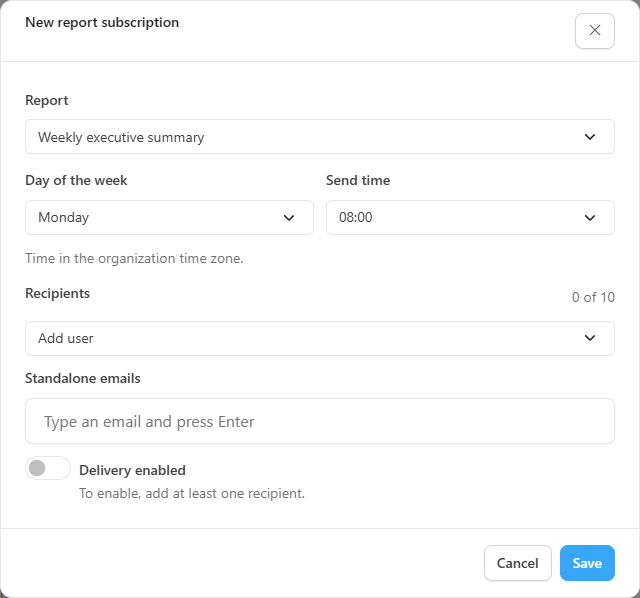Click 'Time in the organization time zone.' hint
The image size is (640, 598).
tap(134, 258)
